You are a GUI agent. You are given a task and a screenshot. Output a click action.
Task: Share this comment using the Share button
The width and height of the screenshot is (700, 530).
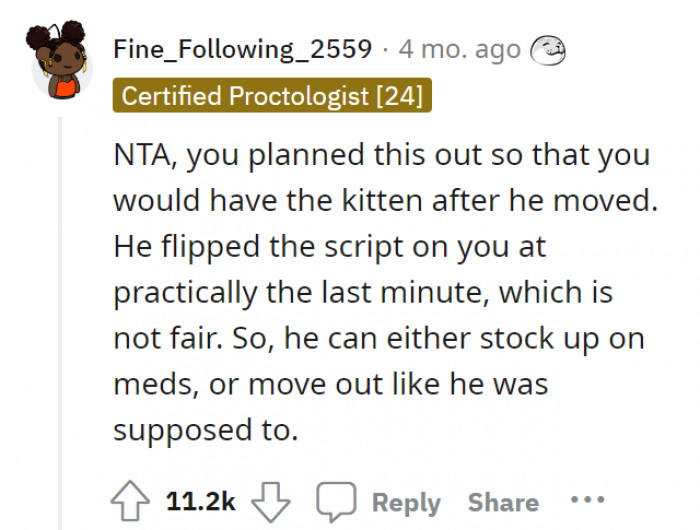coord(503,502)
